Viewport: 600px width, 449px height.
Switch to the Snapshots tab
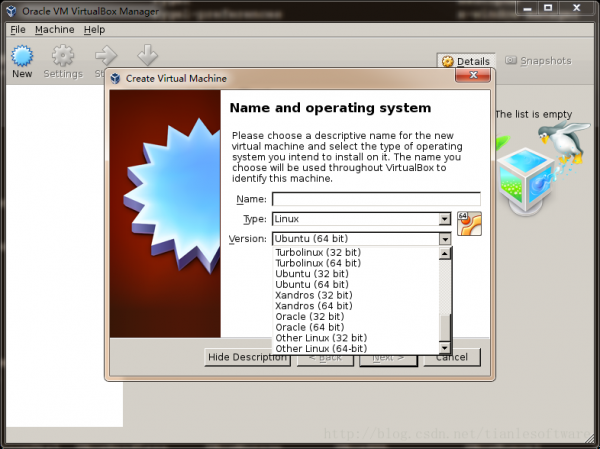538,60
